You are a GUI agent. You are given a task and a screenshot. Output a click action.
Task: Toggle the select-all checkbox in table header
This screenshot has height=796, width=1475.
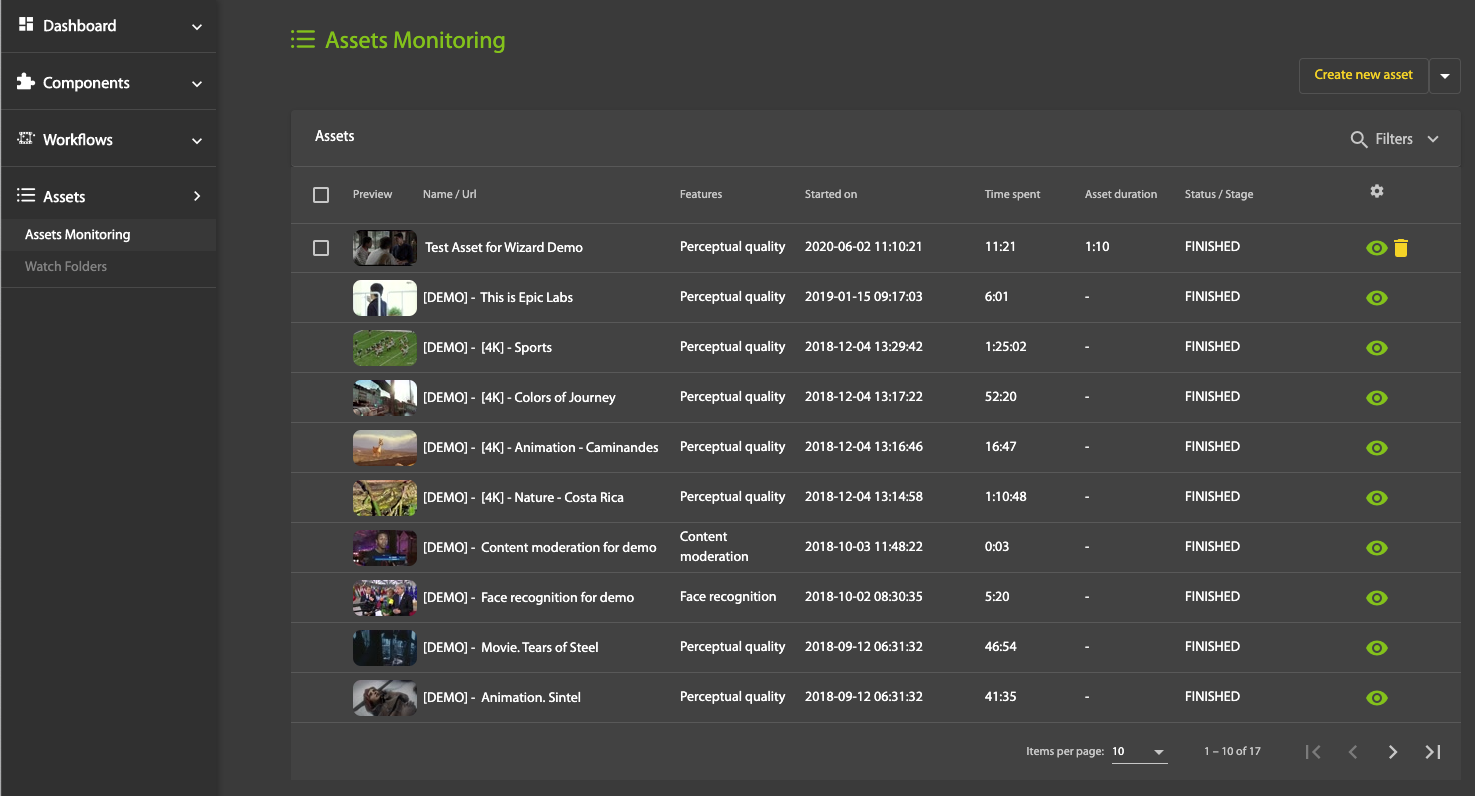click(x=321, y=195)
